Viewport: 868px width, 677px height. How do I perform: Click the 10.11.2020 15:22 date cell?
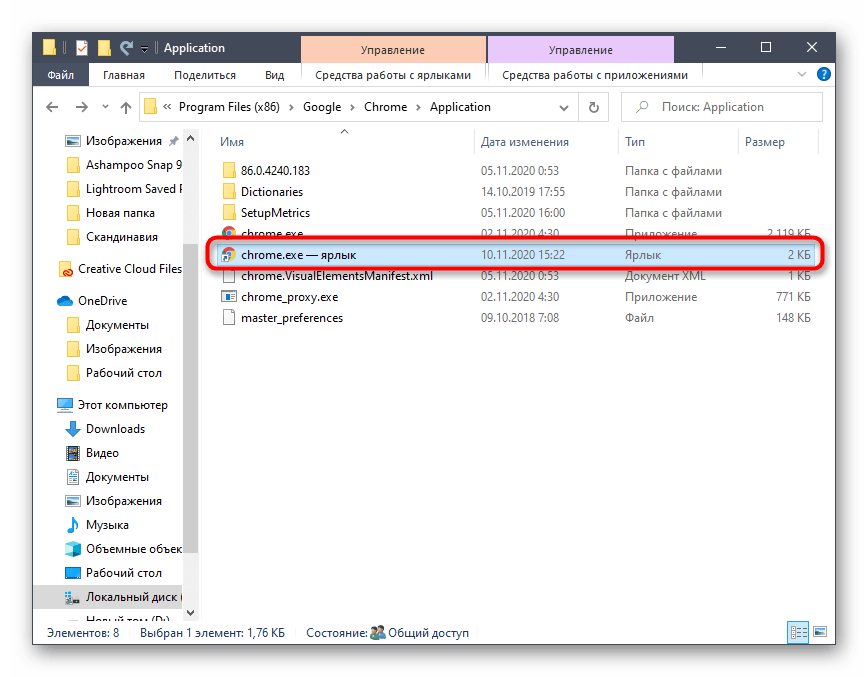click(523, 255)
